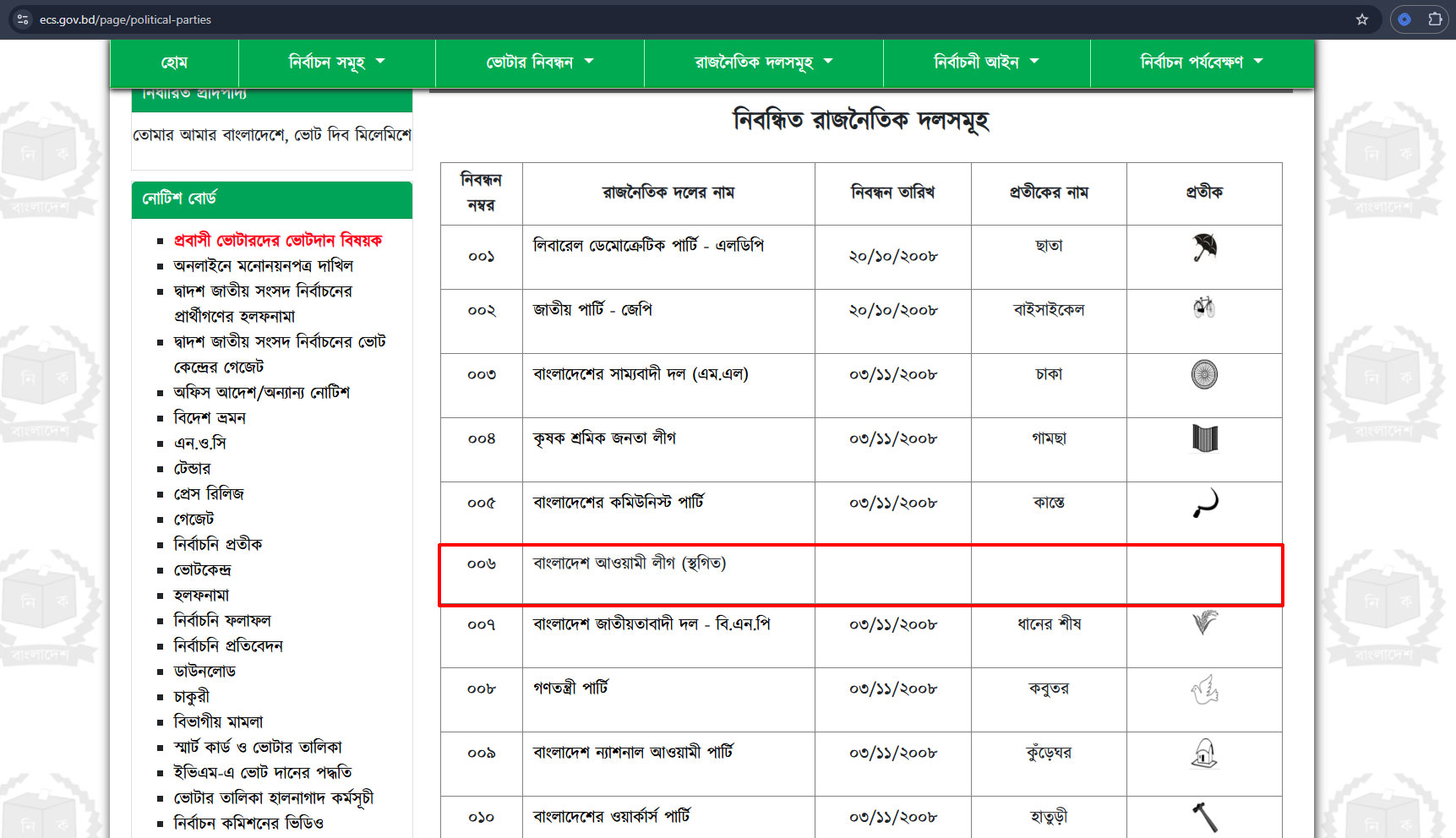Click the address bar URL ecs.gov.bd/page/political-parties
The height and width of the screenshot is (838, 1456).
click(x=125, y=19)
